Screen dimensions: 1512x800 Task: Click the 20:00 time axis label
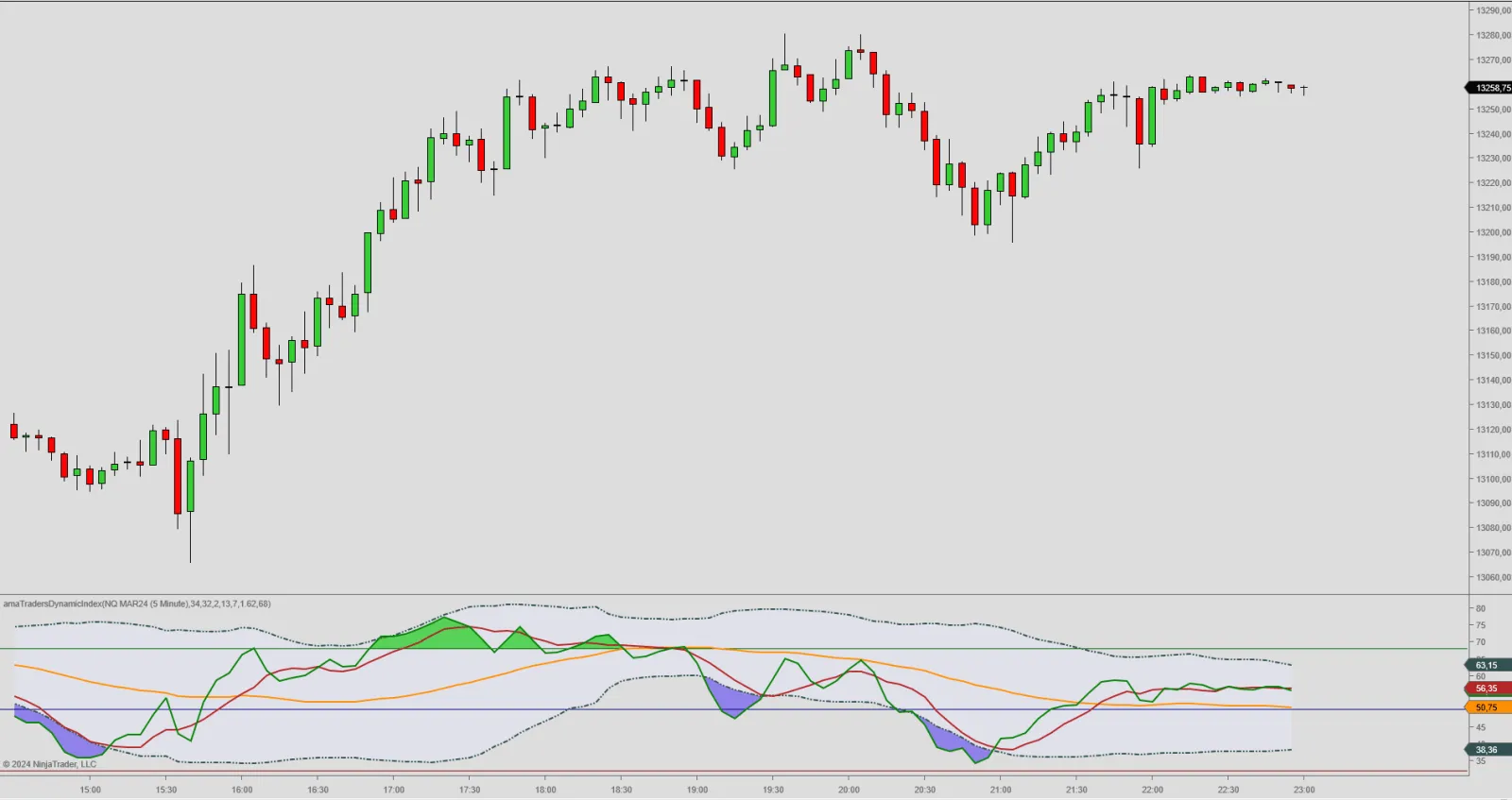tap(849, 790)
